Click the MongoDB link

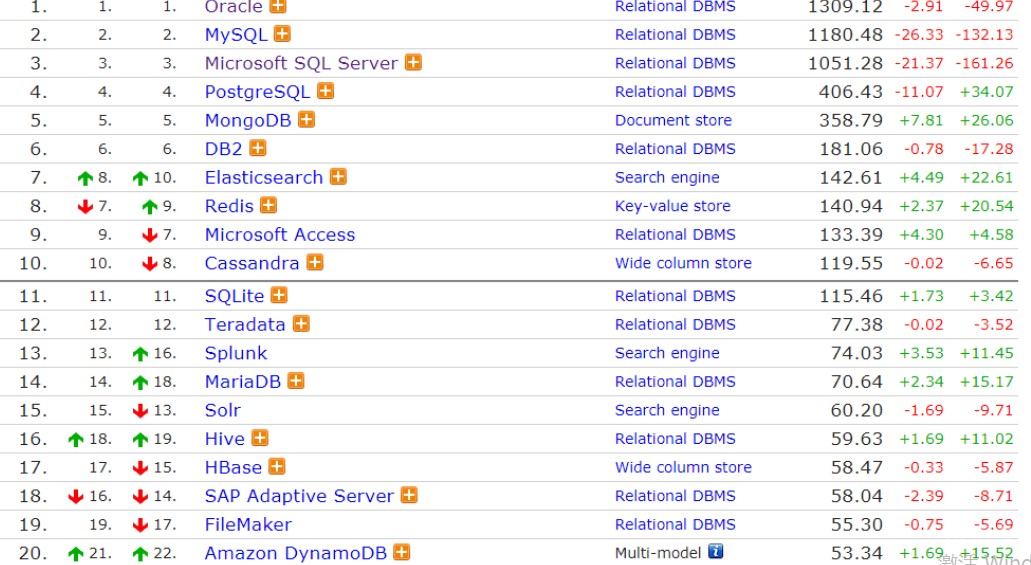click(248, 120)
